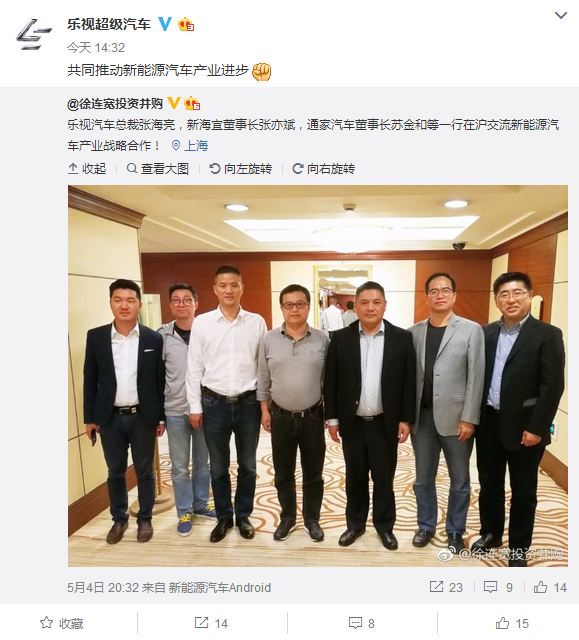Viewport: 579px width, 640px height.
Task: Repost the original post showing 23 shares
Action: click(446, 587)
